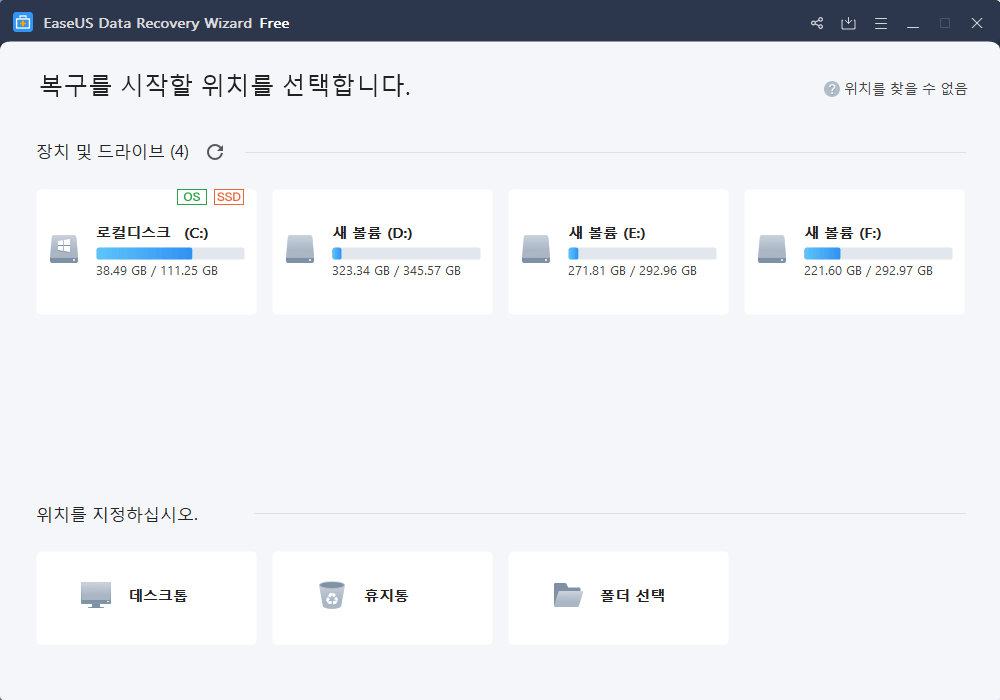Click the folder icon for folder selection
Viewport: 1000px width, 700px height.
pyautogui.click(x=568, y=595)
